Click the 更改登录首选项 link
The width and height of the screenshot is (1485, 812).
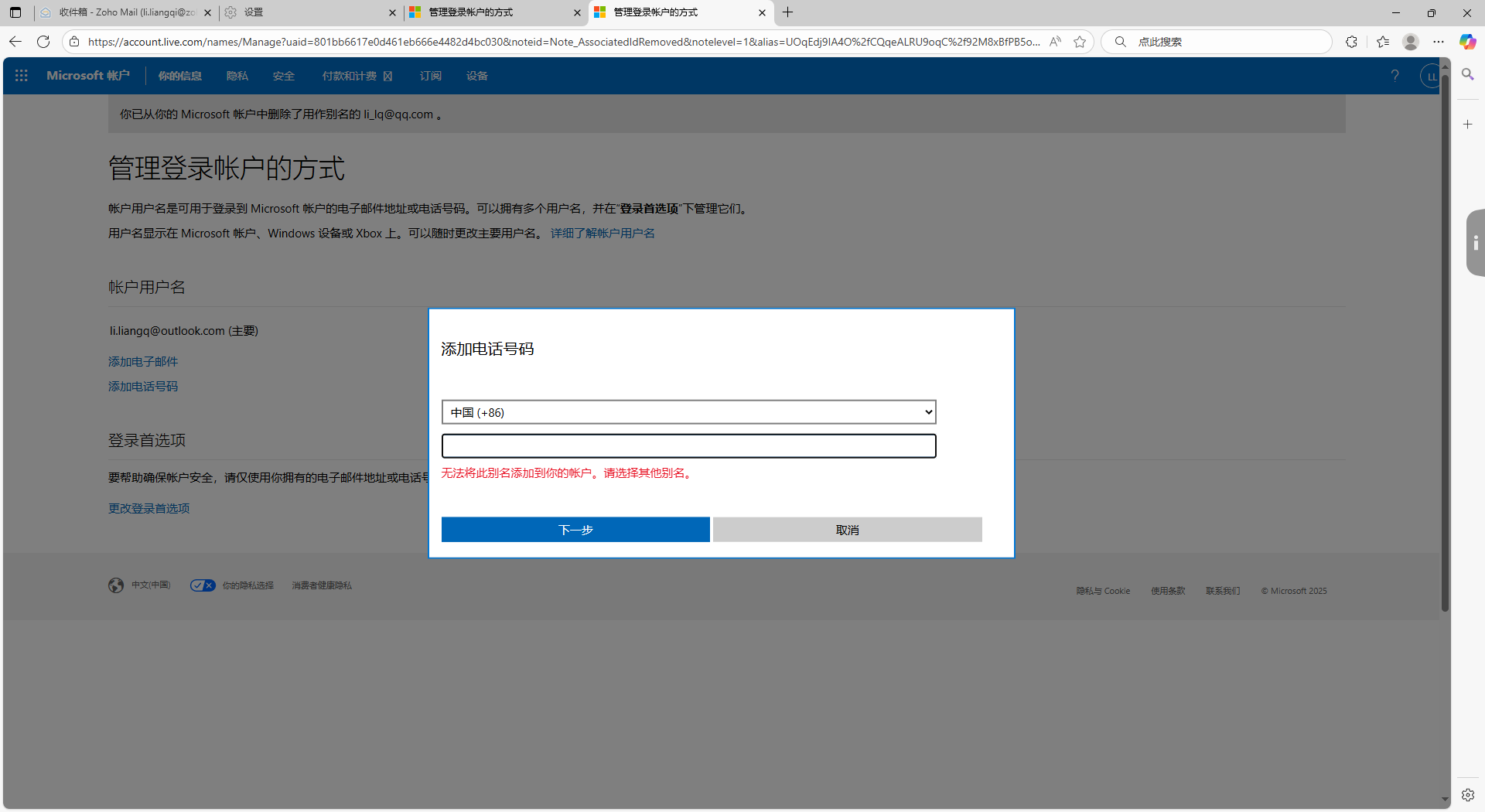(149, 509)
